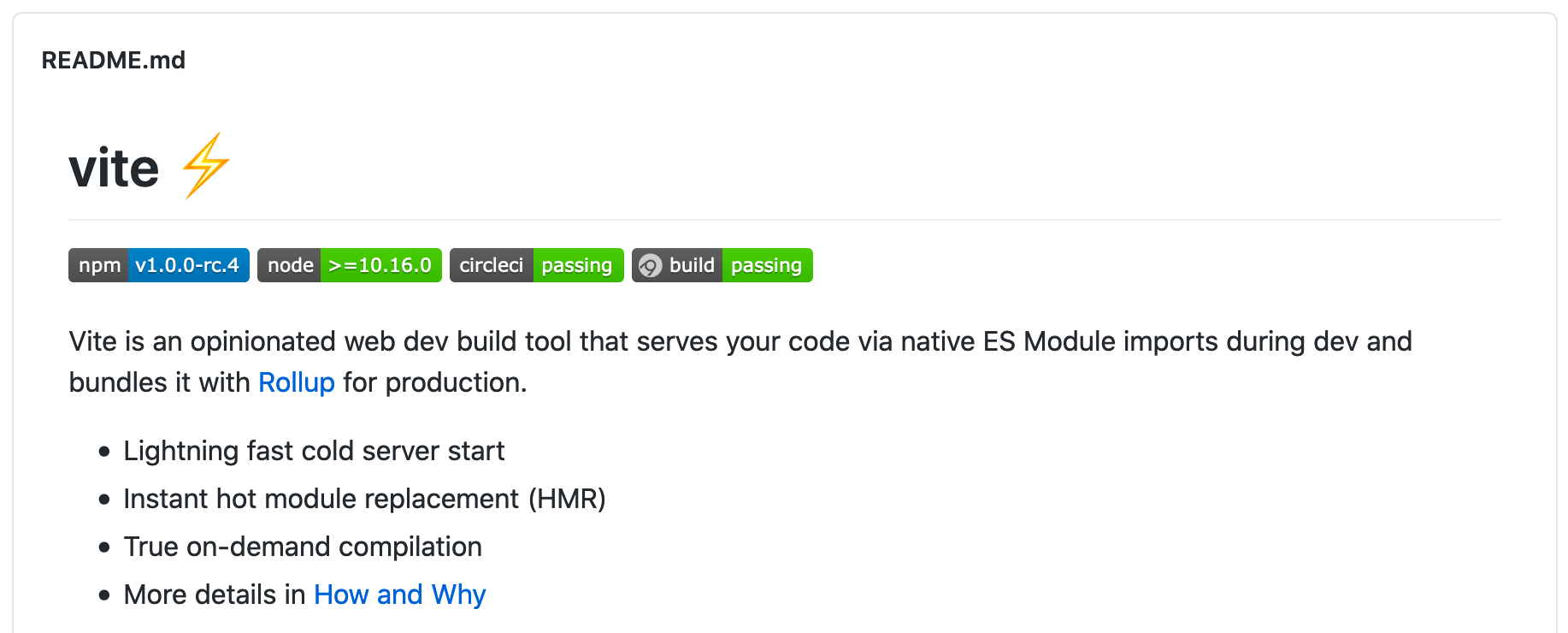The width and height of the screenshot is (1568, 633).
Task: Open the node >=10.16.0 badge
Action: point(350,265)
